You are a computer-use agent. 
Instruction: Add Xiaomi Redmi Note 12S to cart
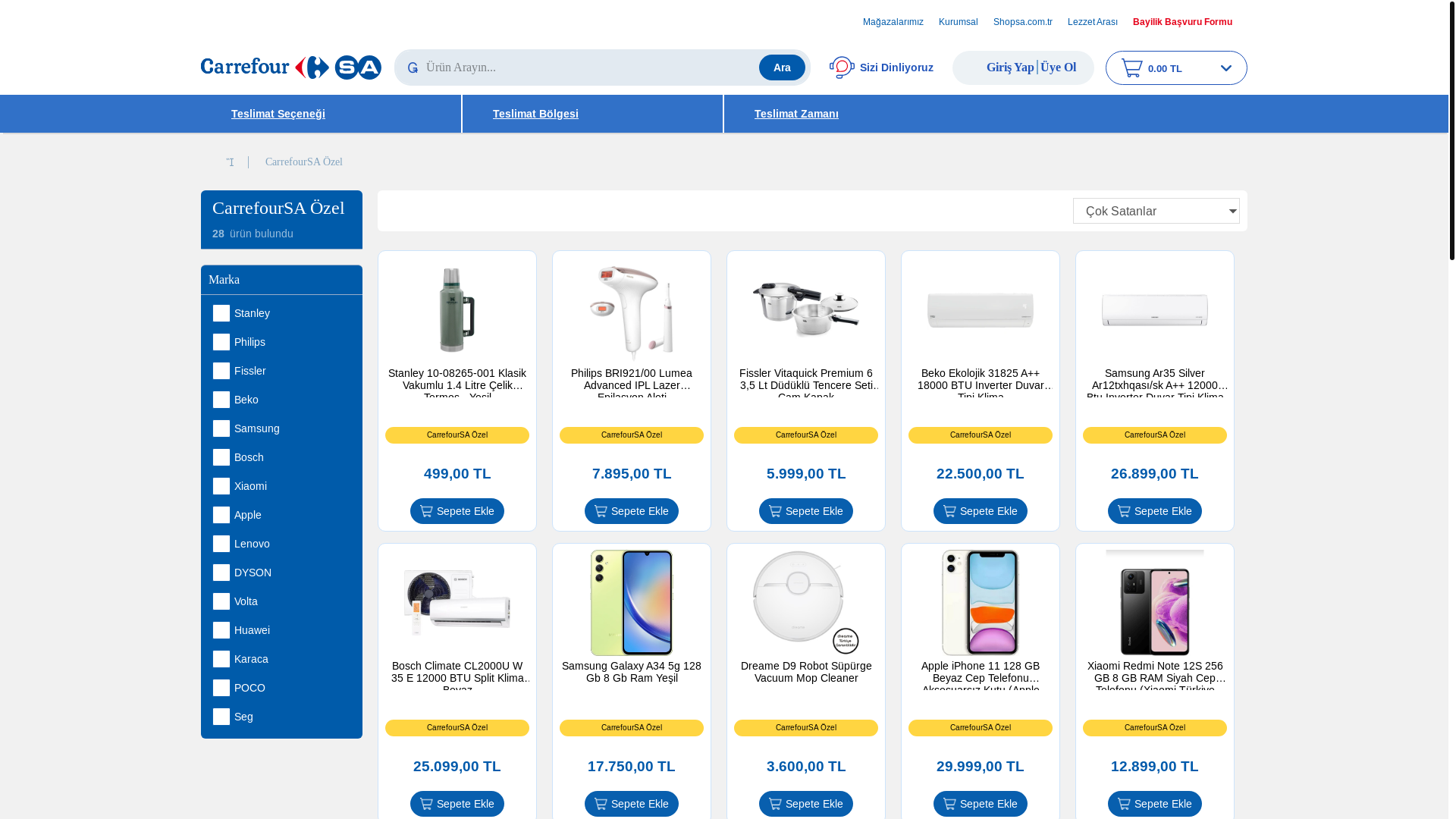point(1155,804)
